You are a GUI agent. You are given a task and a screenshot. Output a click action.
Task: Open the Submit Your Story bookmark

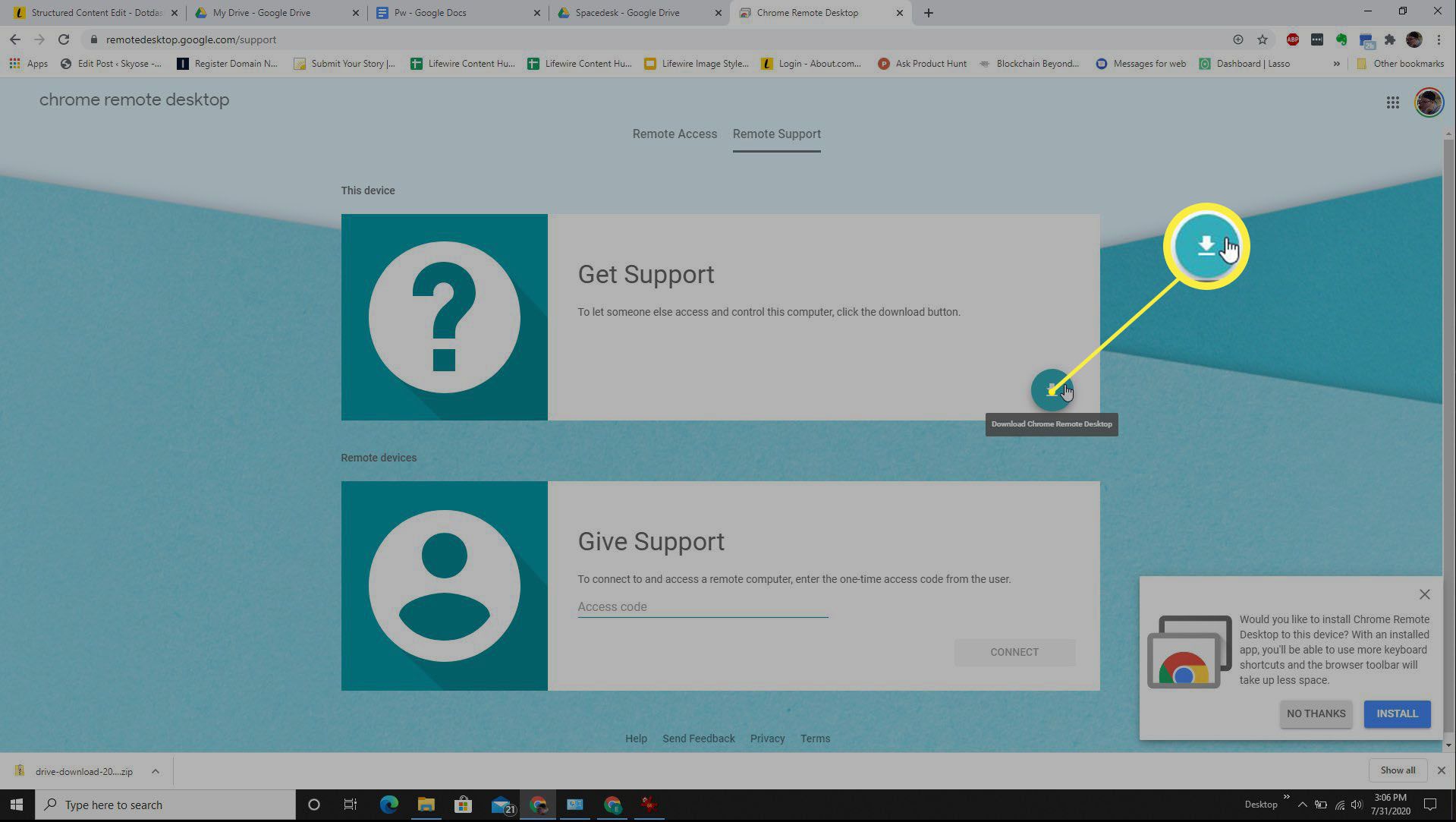[x=344, y=64]
